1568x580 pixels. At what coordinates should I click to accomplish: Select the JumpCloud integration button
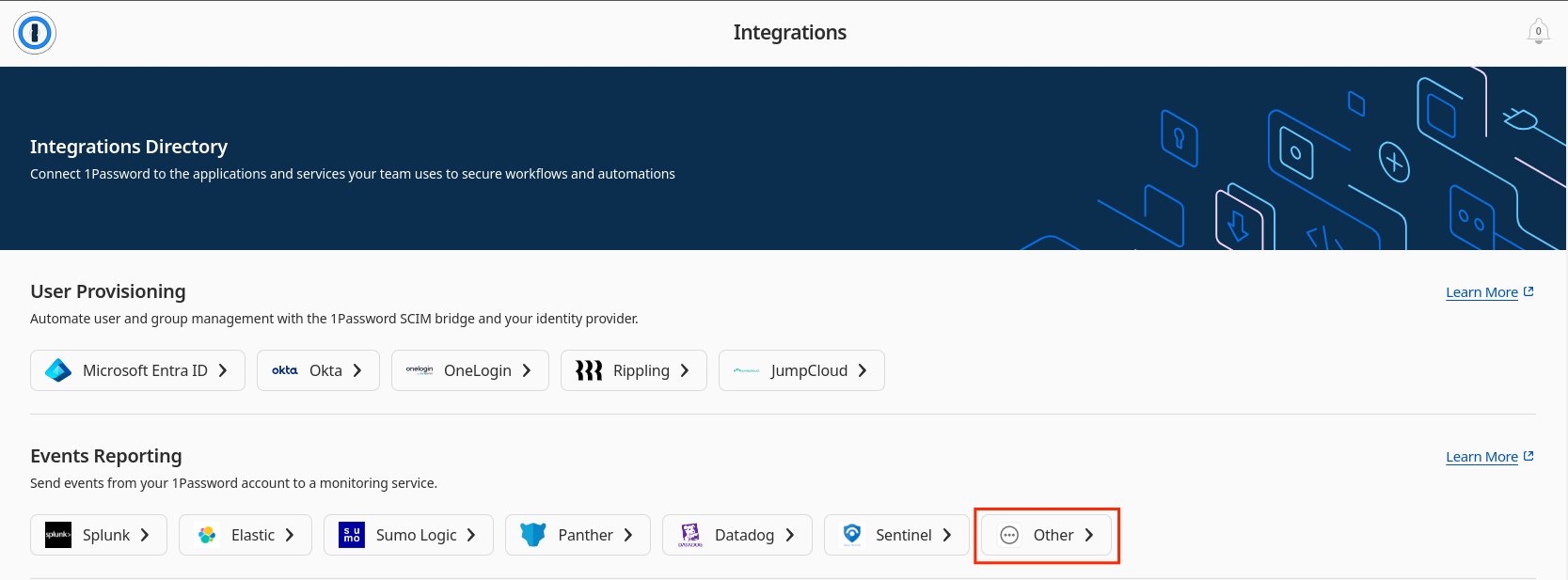(x=801, y=370)
